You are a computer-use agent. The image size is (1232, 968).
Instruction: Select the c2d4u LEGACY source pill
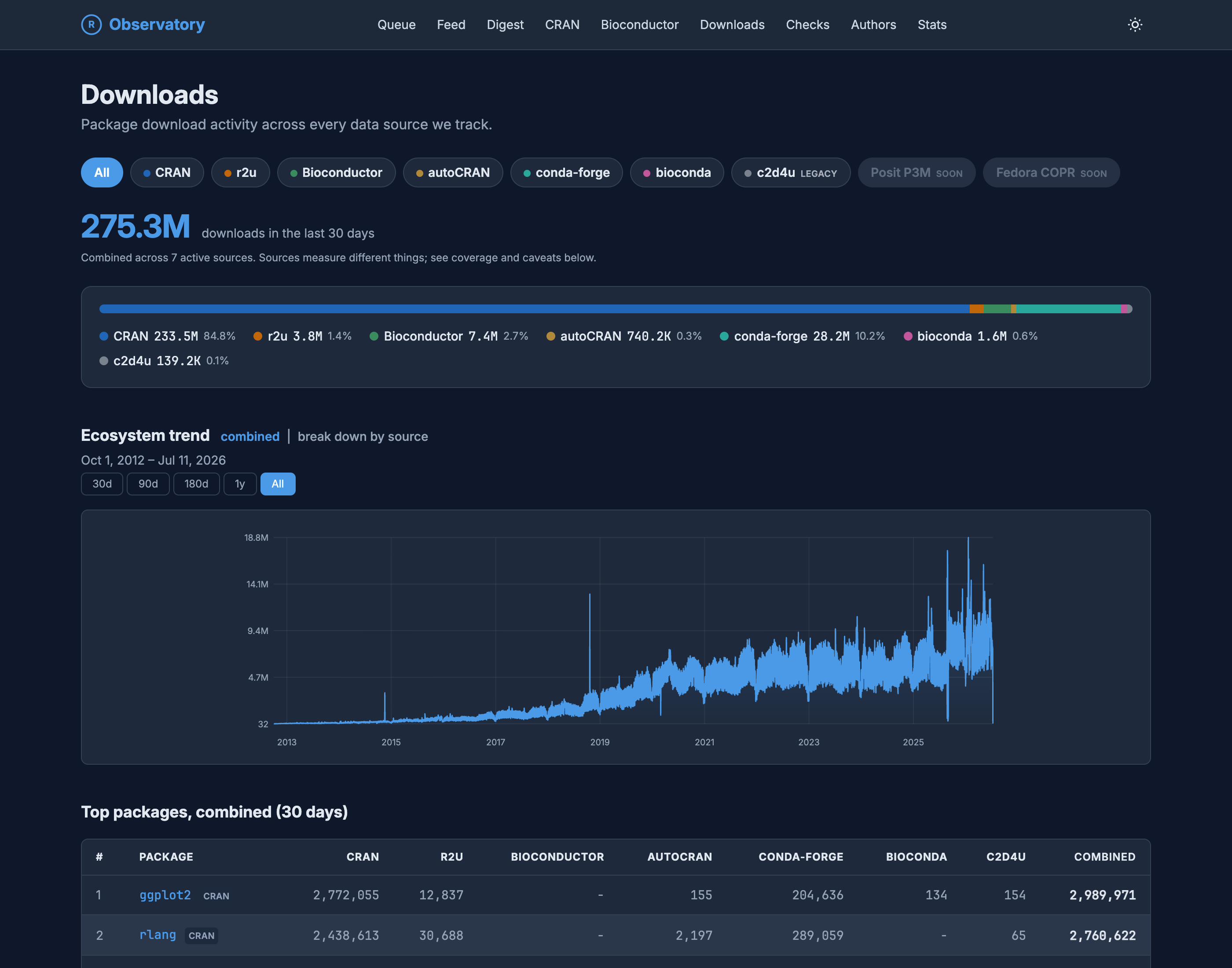791,172
